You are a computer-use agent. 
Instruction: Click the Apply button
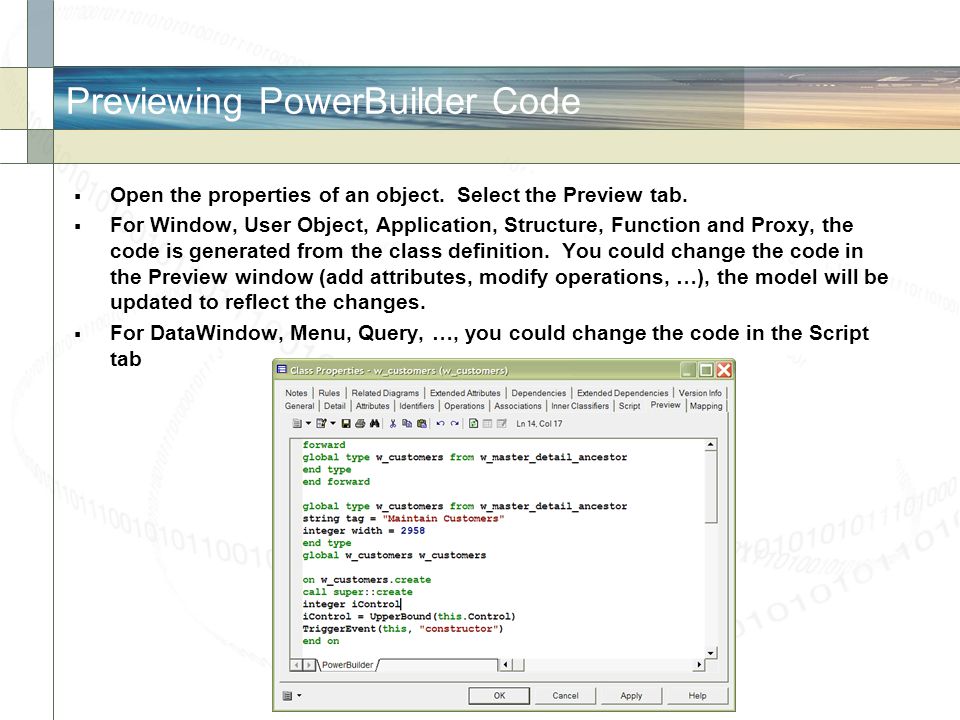click(x=631, y=696)
